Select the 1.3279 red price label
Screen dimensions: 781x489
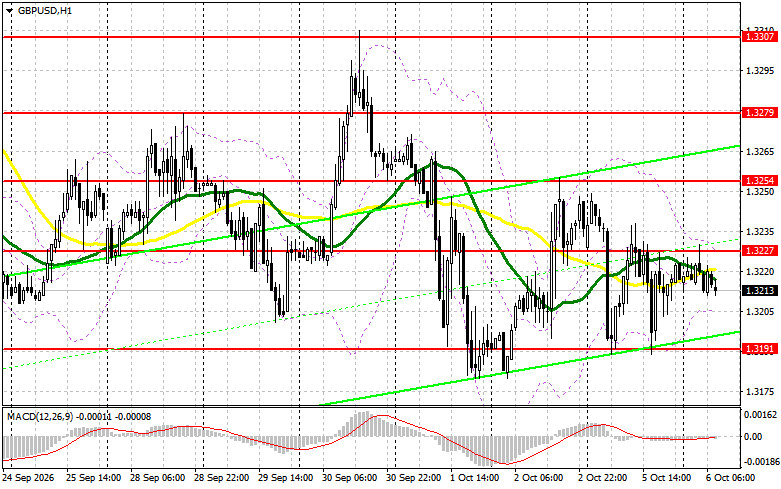[x=760, y=113]
